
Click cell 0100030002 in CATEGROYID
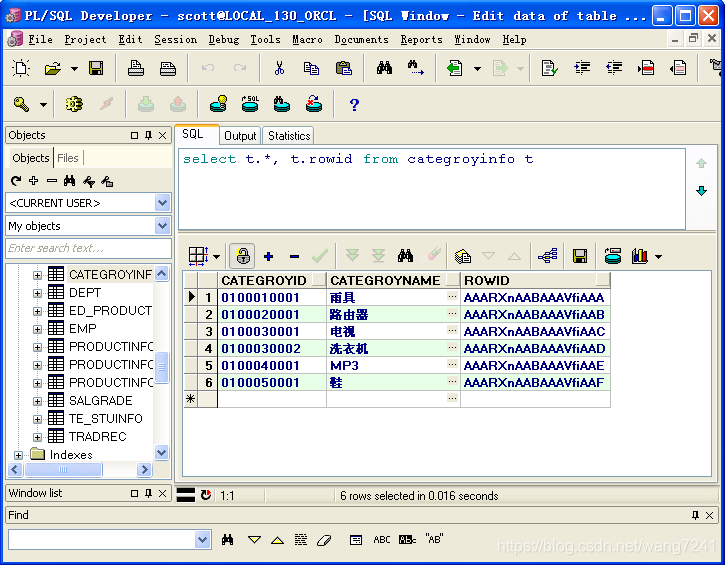click(x=271, y=349)
